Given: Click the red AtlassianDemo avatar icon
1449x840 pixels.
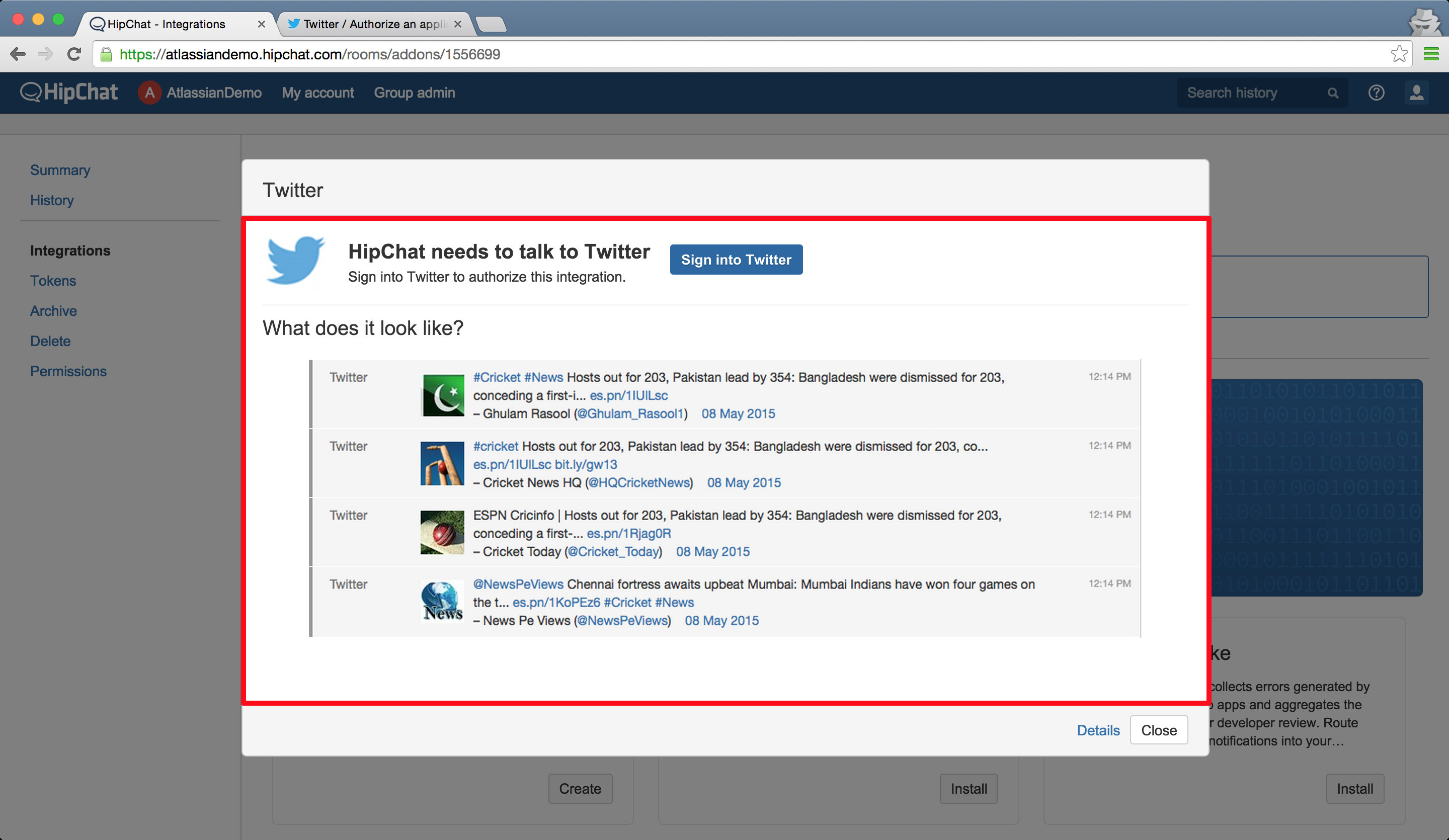Looking at the screenshot, I should 149,93.
